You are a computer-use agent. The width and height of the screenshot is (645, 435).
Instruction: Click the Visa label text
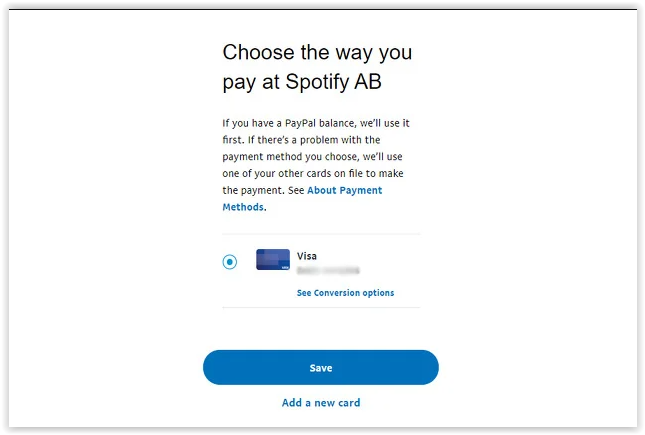pos(307,256)
